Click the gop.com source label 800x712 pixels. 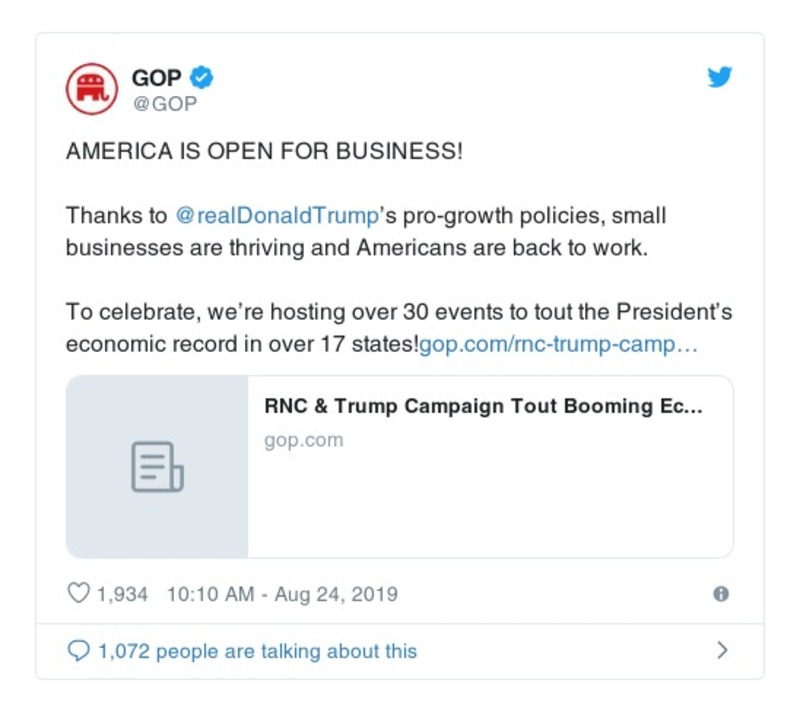302,439
